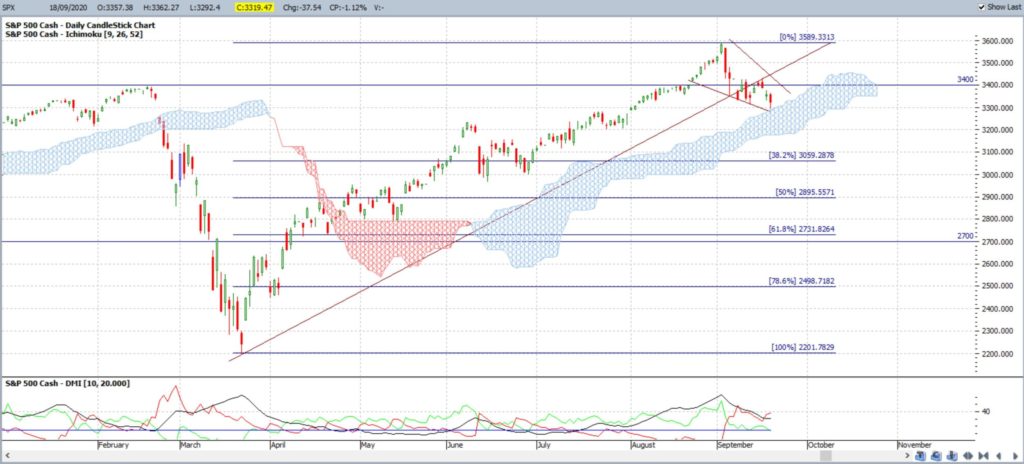Click the July label on time axis
The image size is (1024, 464).
click(x=543, y=445)
